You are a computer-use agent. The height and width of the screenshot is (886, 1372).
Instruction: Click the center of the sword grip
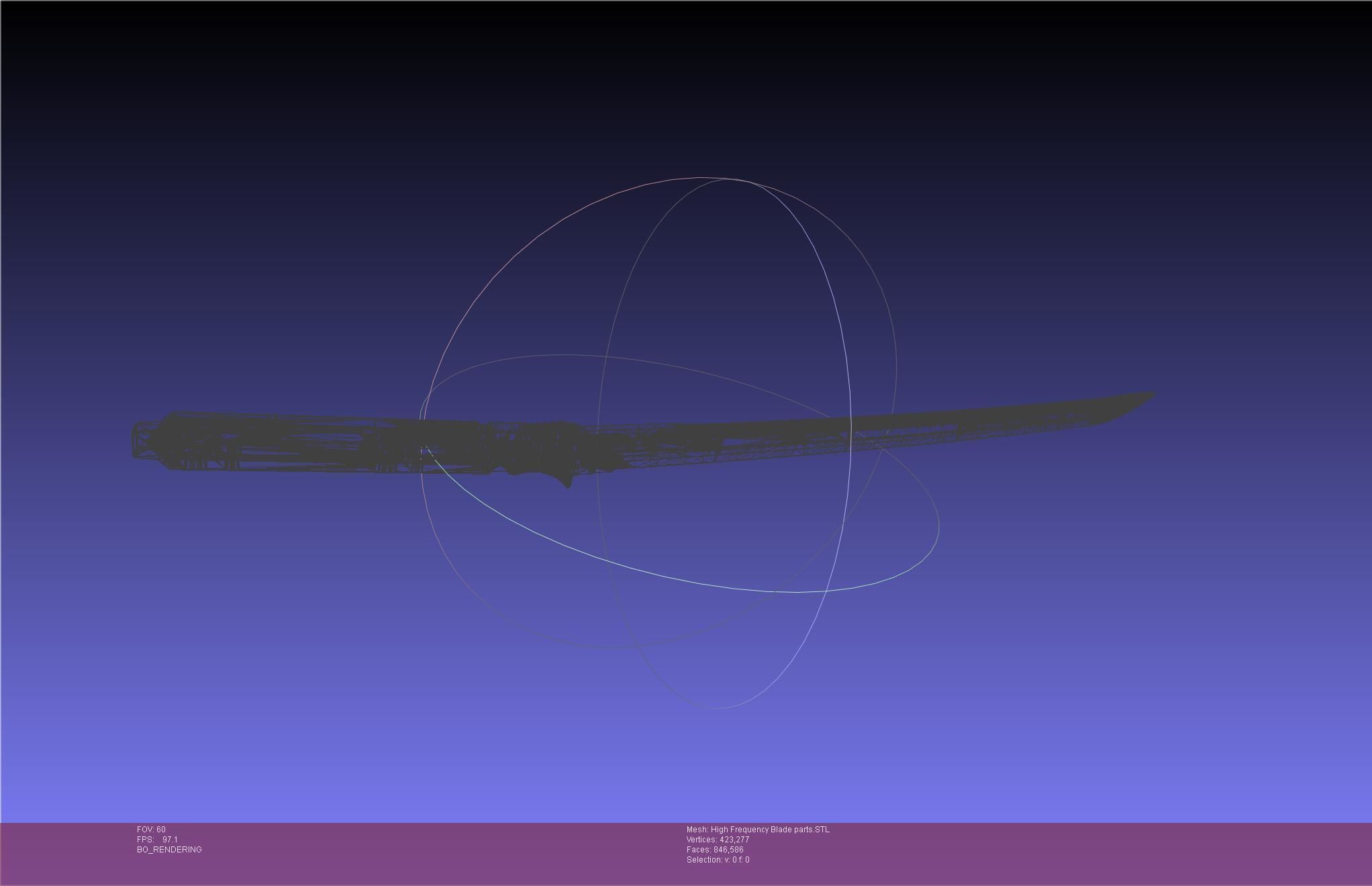(x=302, y=443)
